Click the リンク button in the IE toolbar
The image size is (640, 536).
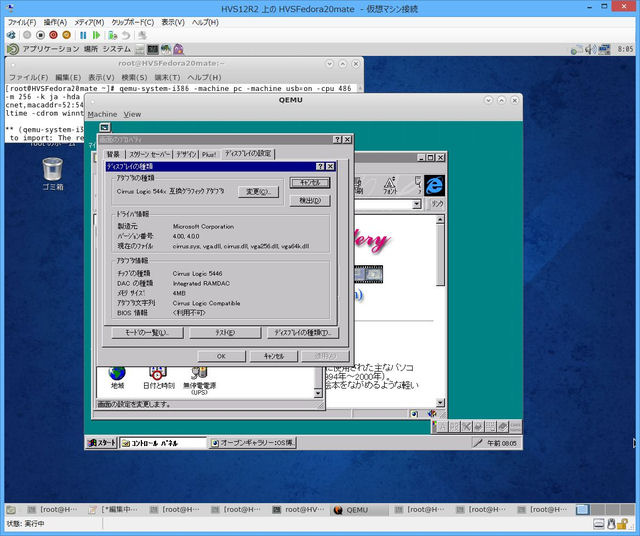coord(437,204)
